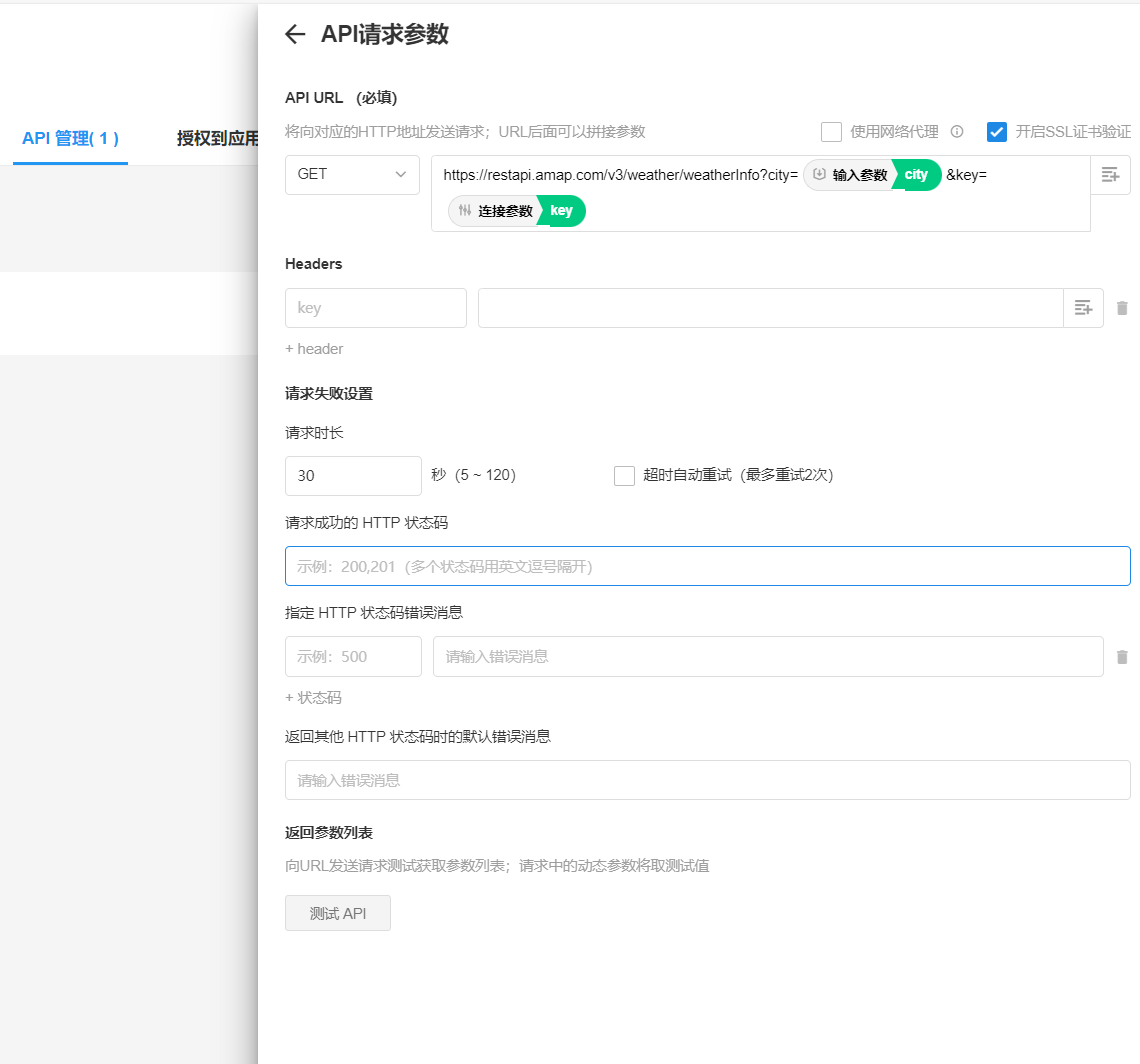Click the 输入参数 city parameter tag
This screenshot has width=1140, height=1064.
point(872,175)
